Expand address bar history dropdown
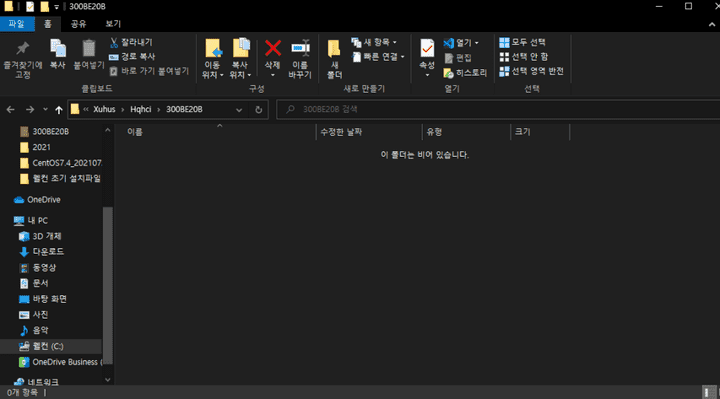This screenshot has width=720, height=399. point(239,110)
